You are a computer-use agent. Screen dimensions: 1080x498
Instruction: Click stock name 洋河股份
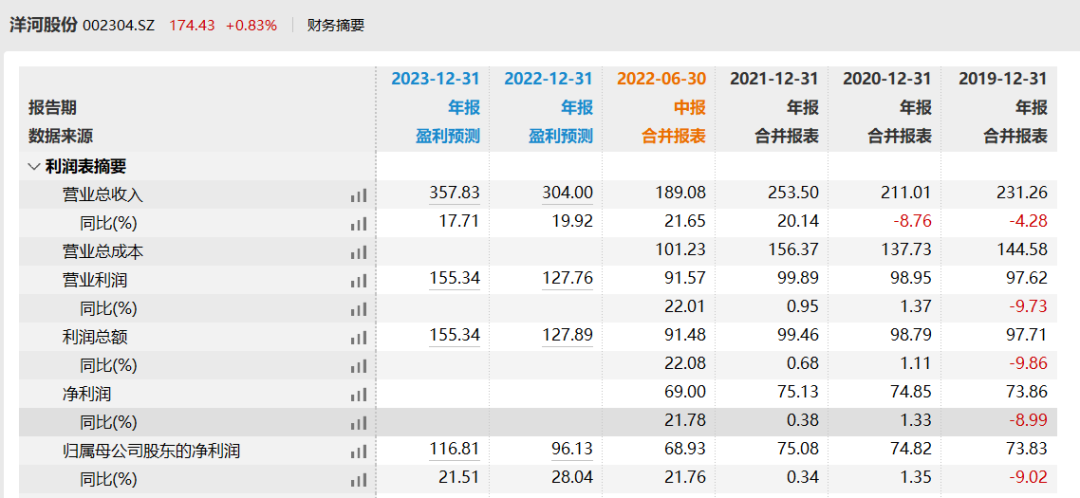[x=43, y=25]
